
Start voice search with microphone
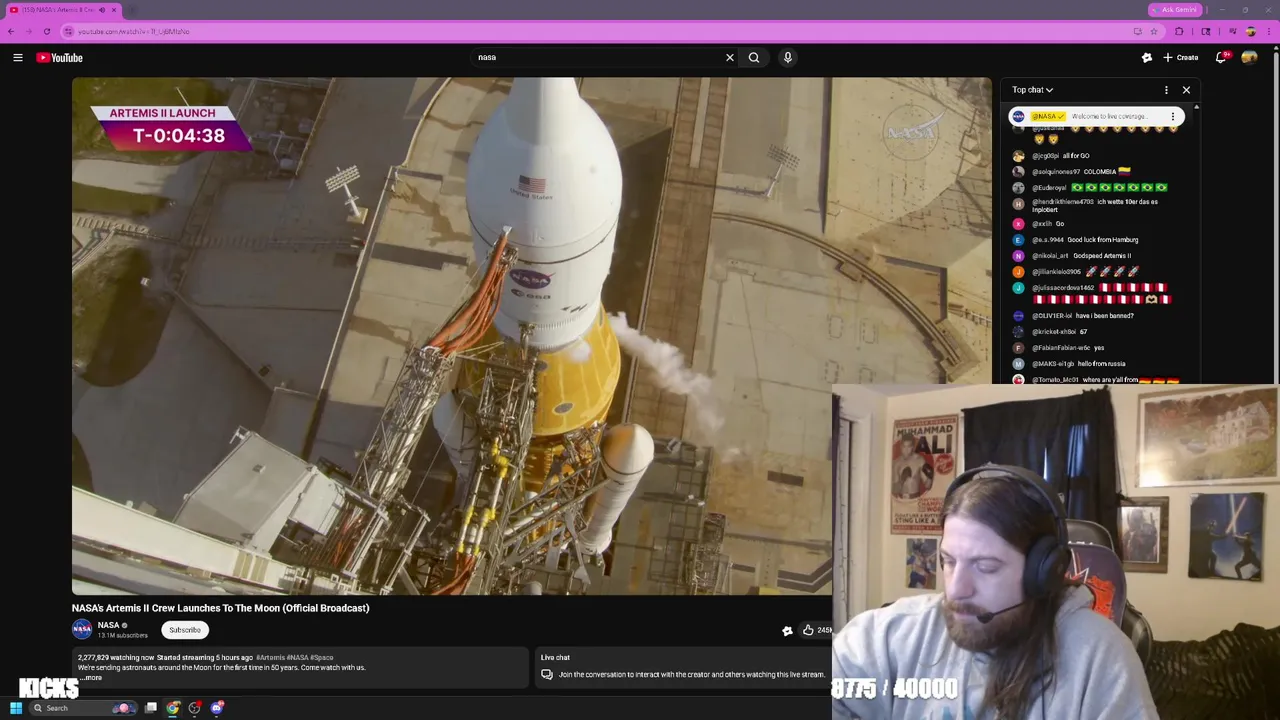click(788, 58)
